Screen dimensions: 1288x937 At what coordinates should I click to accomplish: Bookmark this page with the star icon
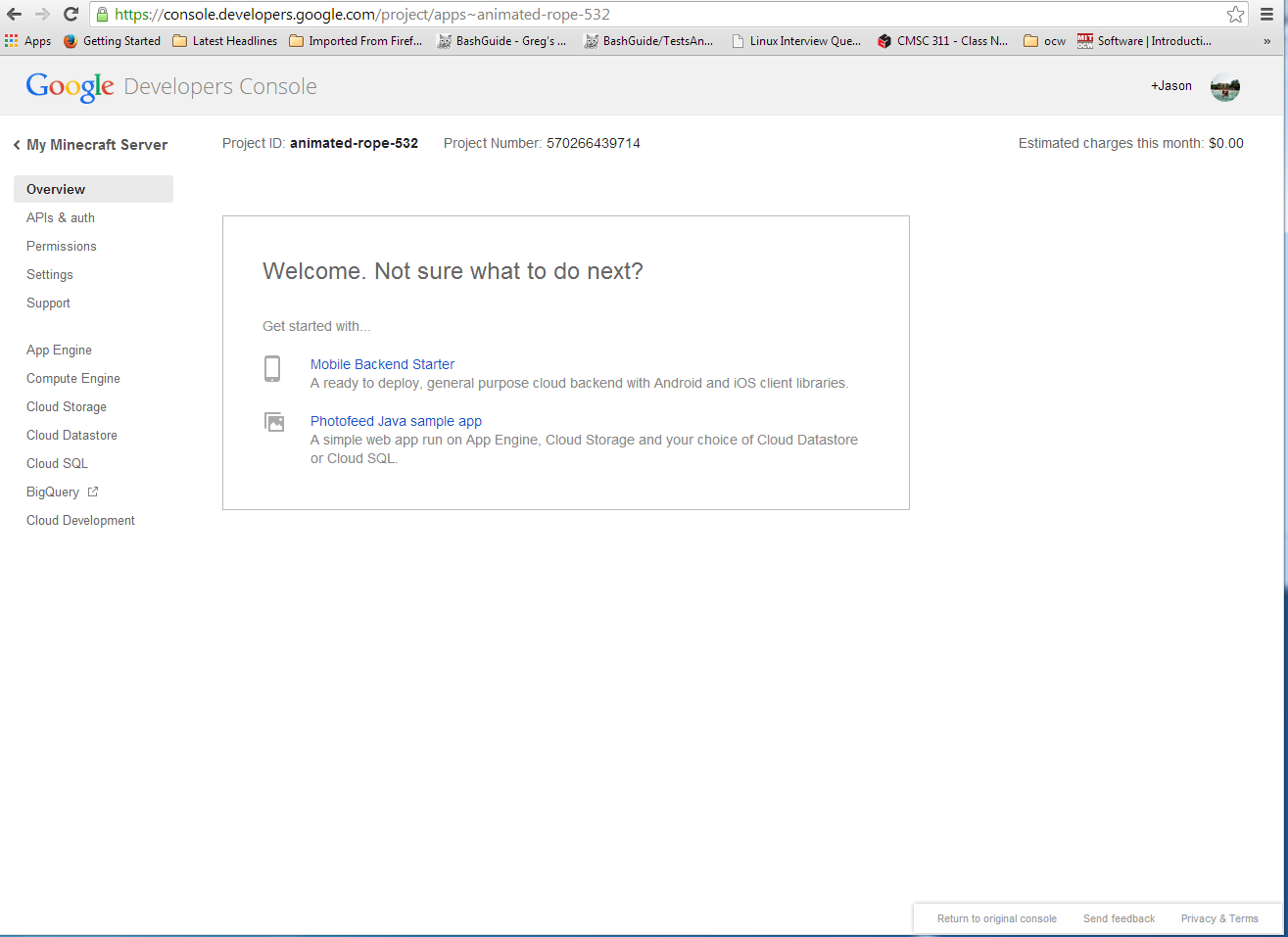pyautogui.click(x=1235, y=15)
